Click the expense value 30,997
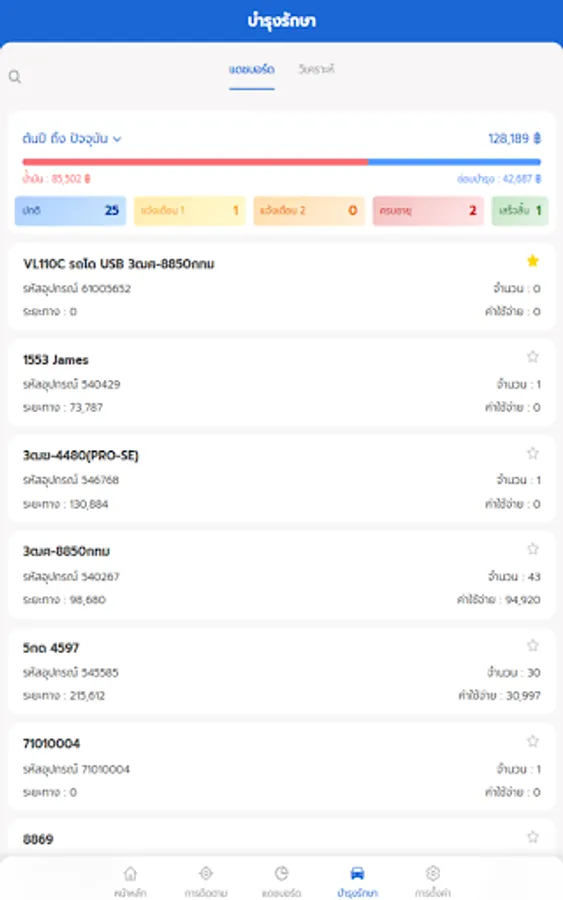 (522, 696)
